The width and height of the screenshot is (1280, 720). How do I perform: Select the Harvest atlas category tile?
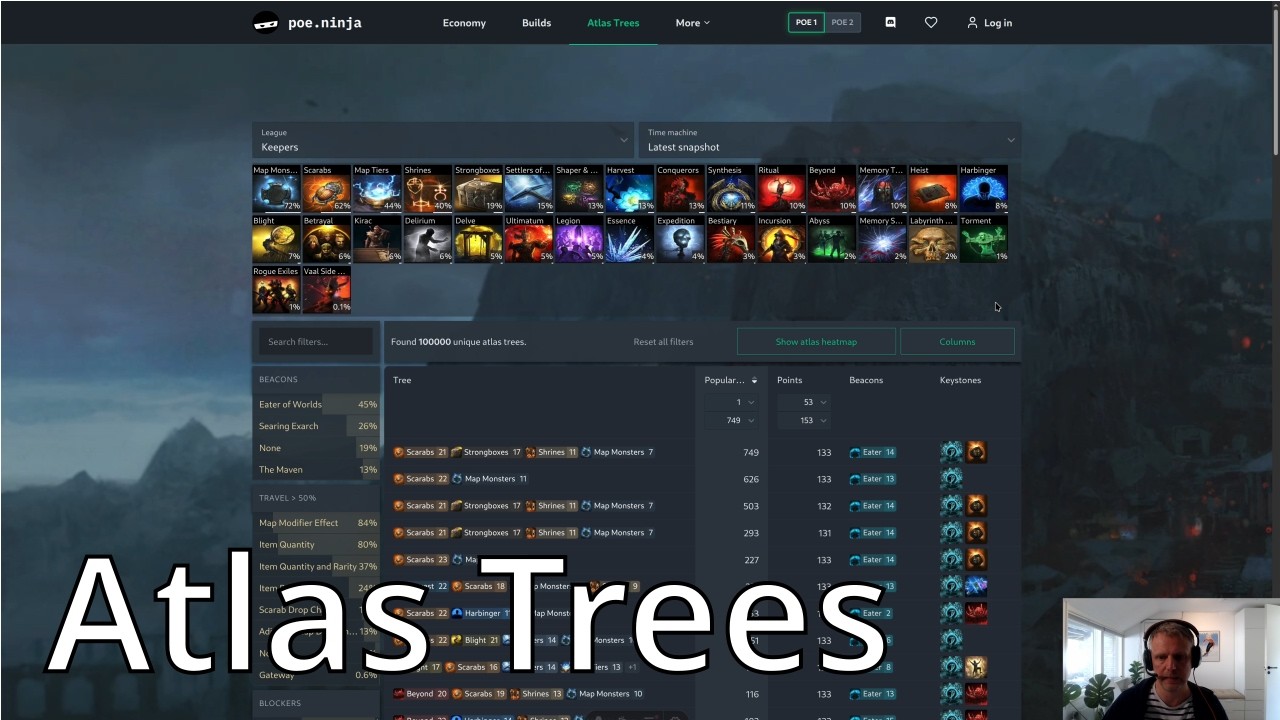click(x=630, y=189)
